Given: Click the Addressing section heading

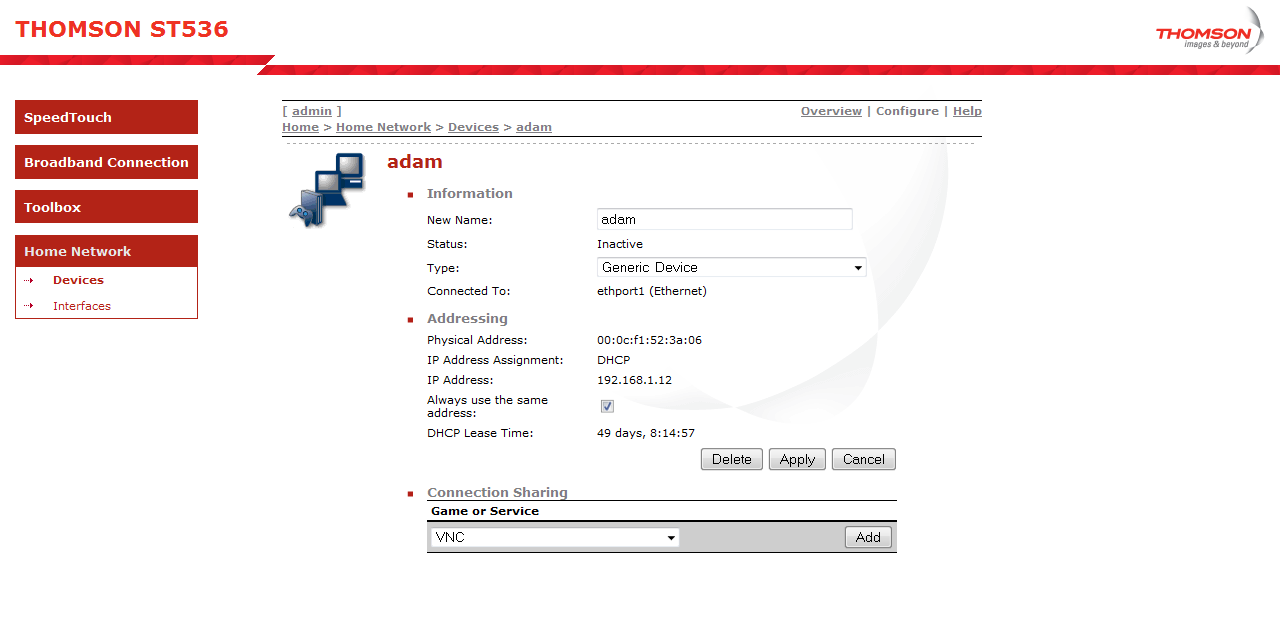Looking at the screenshot, I should tap(467, 318).
